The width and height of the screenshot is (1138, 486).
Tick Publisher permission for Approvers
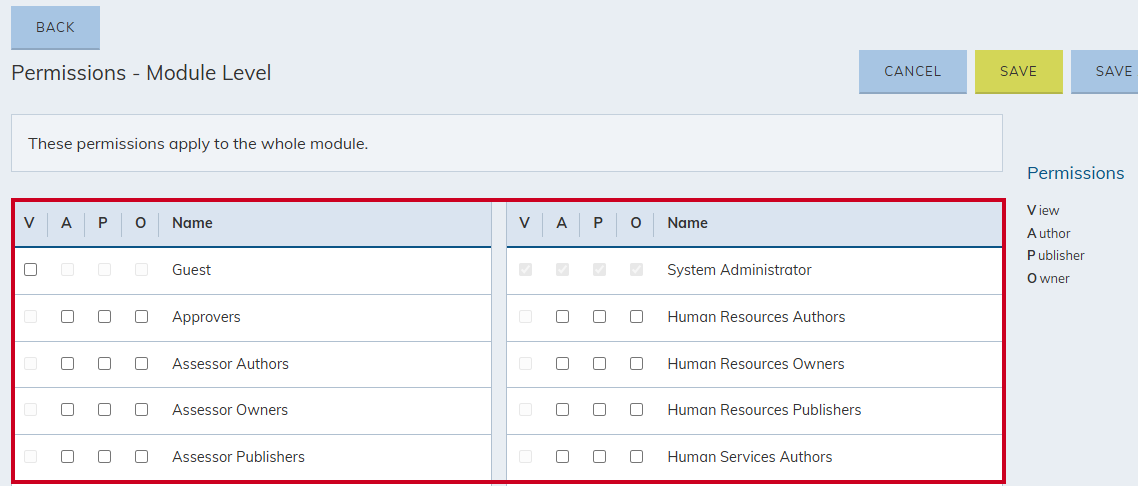tap(105, 317)
